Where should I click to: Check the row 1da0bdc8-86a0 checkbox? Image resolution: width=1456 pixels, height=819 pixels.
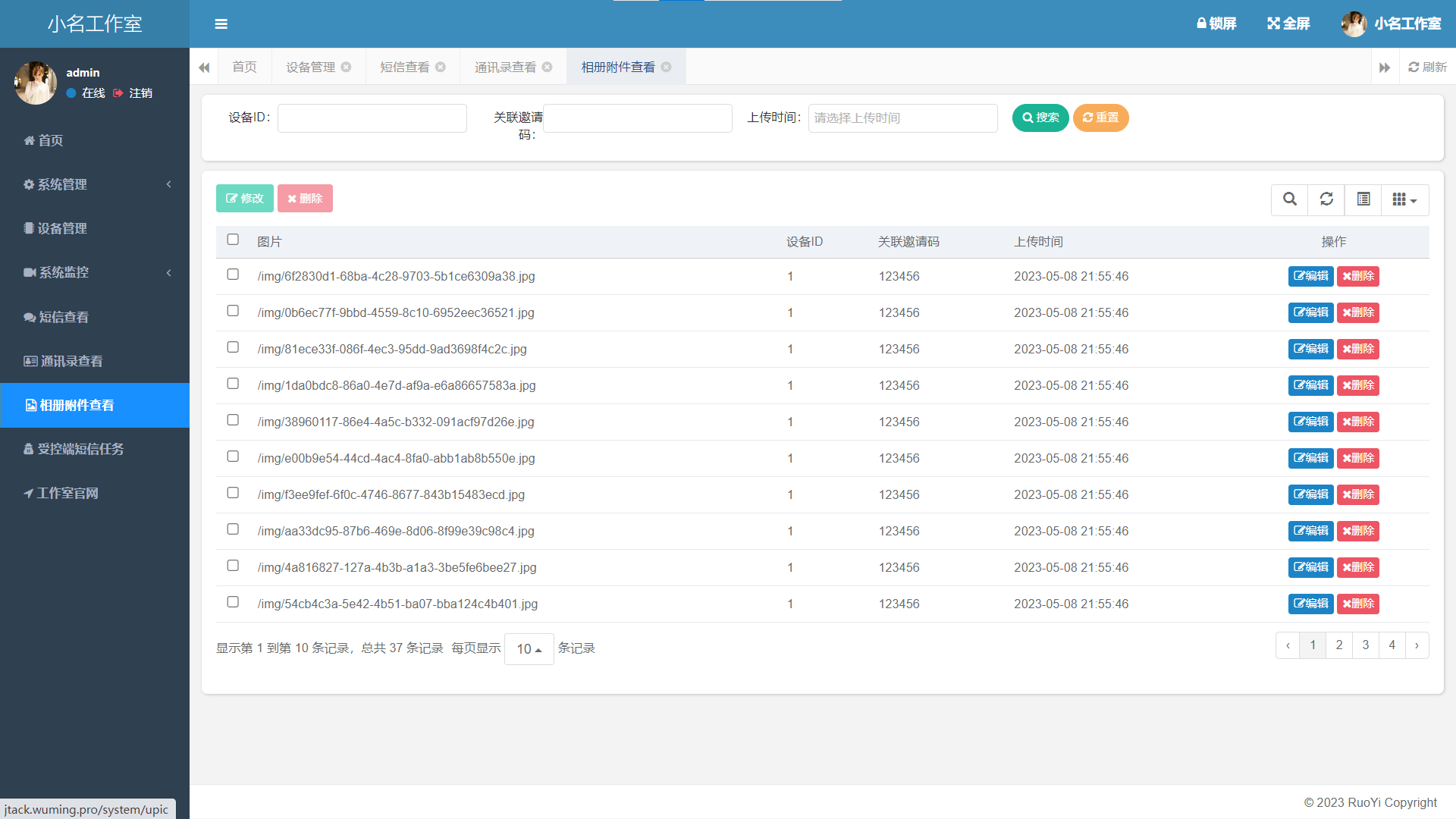tap(233, 384)
